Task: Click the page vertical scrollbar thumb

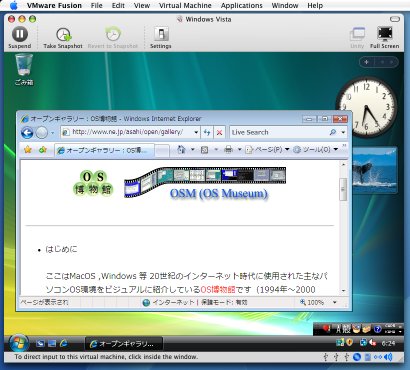Action: [x=343, y=189]
